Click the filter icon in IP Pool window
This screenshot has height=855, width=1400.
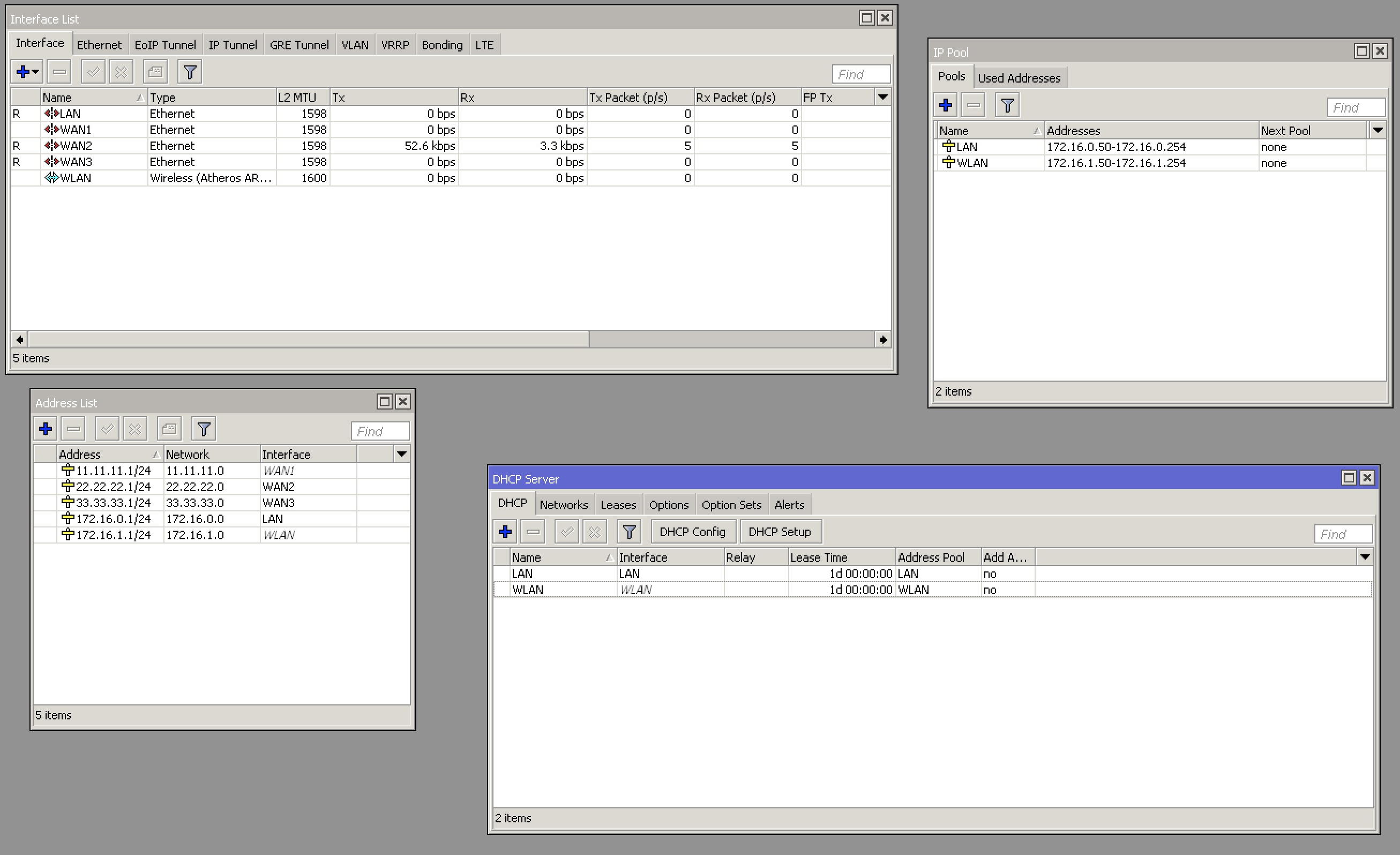(x=1007, y=105)
